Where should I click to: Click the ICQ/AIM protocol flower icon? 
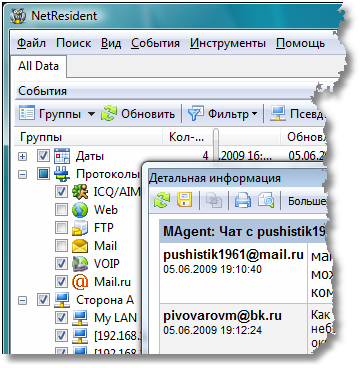80,192
